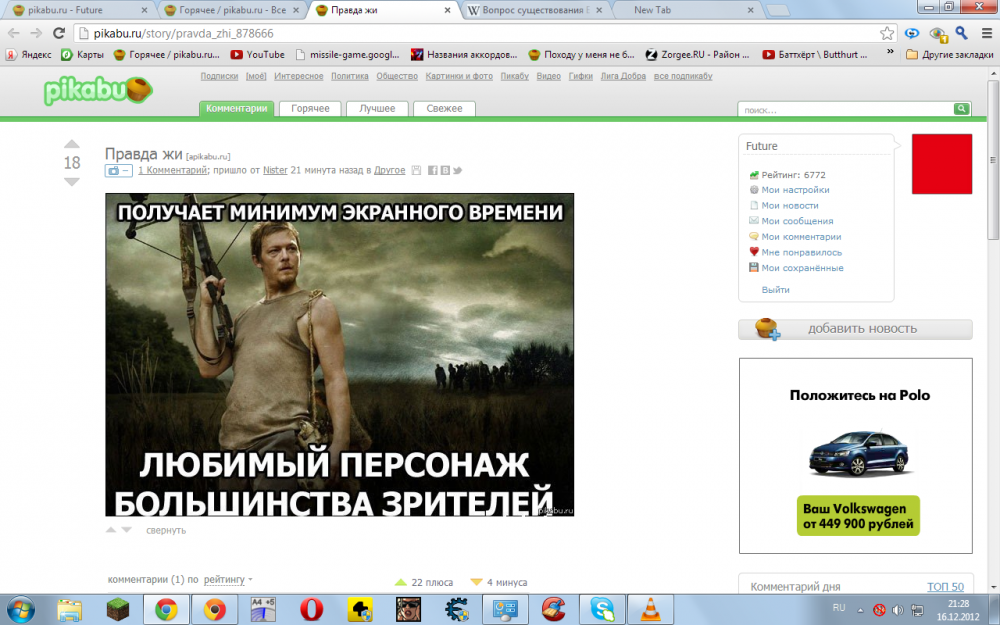Share the post on VKontakte

point(445,170)
